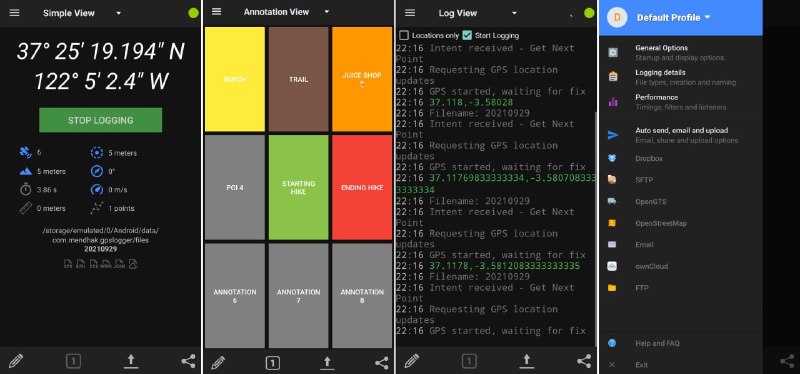
Task: Click the log entry 37.118,-3.58028
Action: tap(471, 102)
